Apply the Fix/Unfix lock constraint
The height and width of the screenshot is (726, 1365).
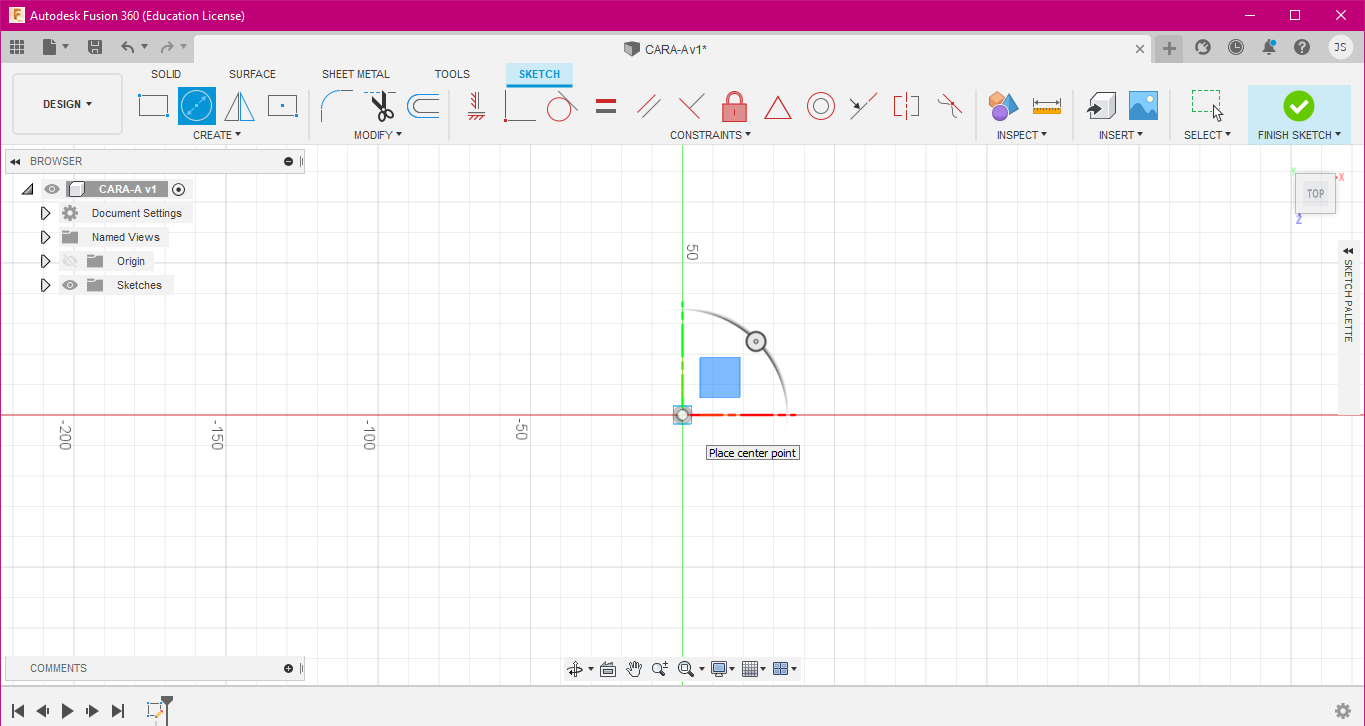tap(735, 105)
